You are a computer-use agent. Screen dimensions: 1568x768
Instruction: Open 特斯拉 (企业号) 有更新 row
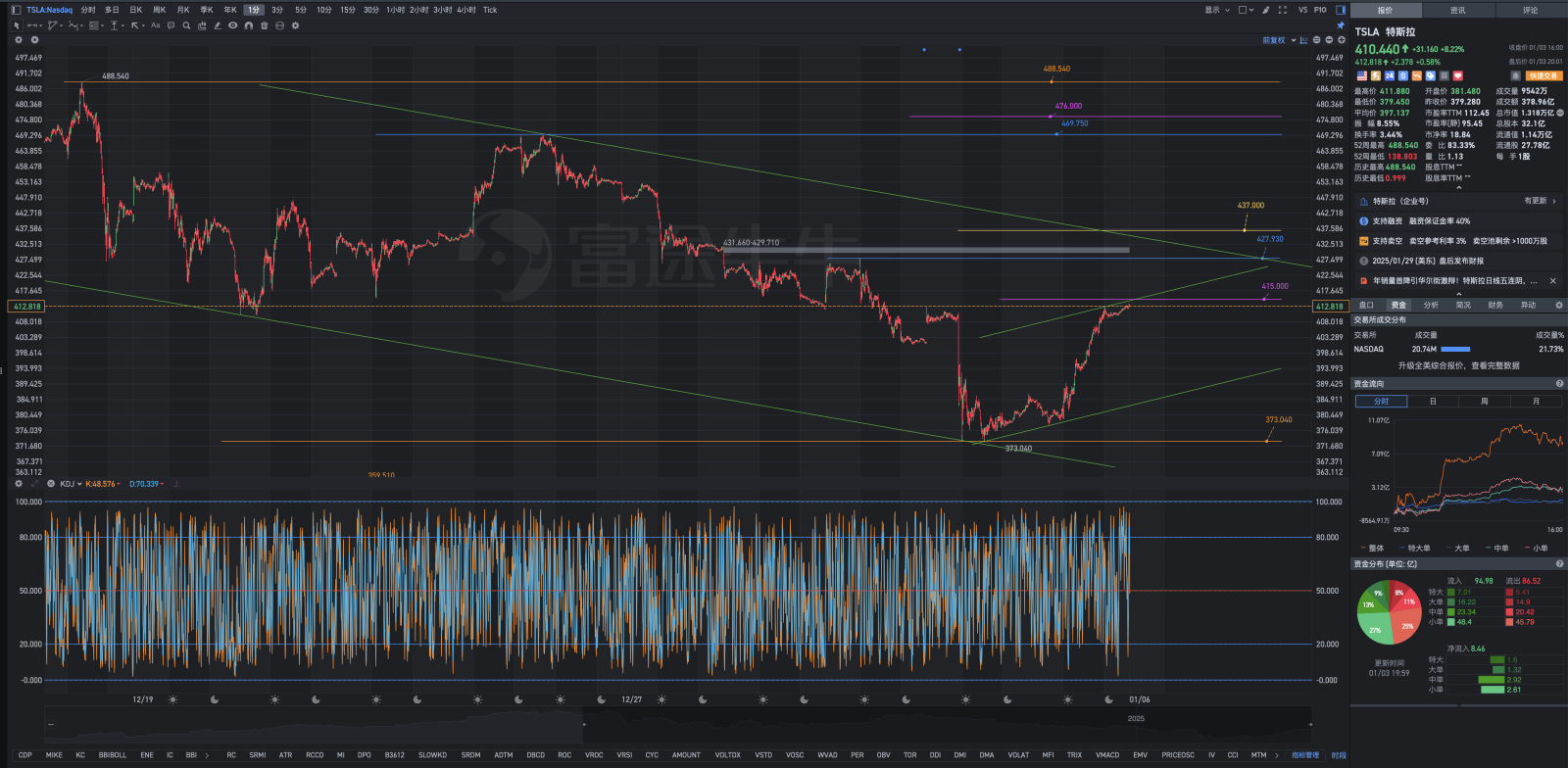tap(1458, 201)
